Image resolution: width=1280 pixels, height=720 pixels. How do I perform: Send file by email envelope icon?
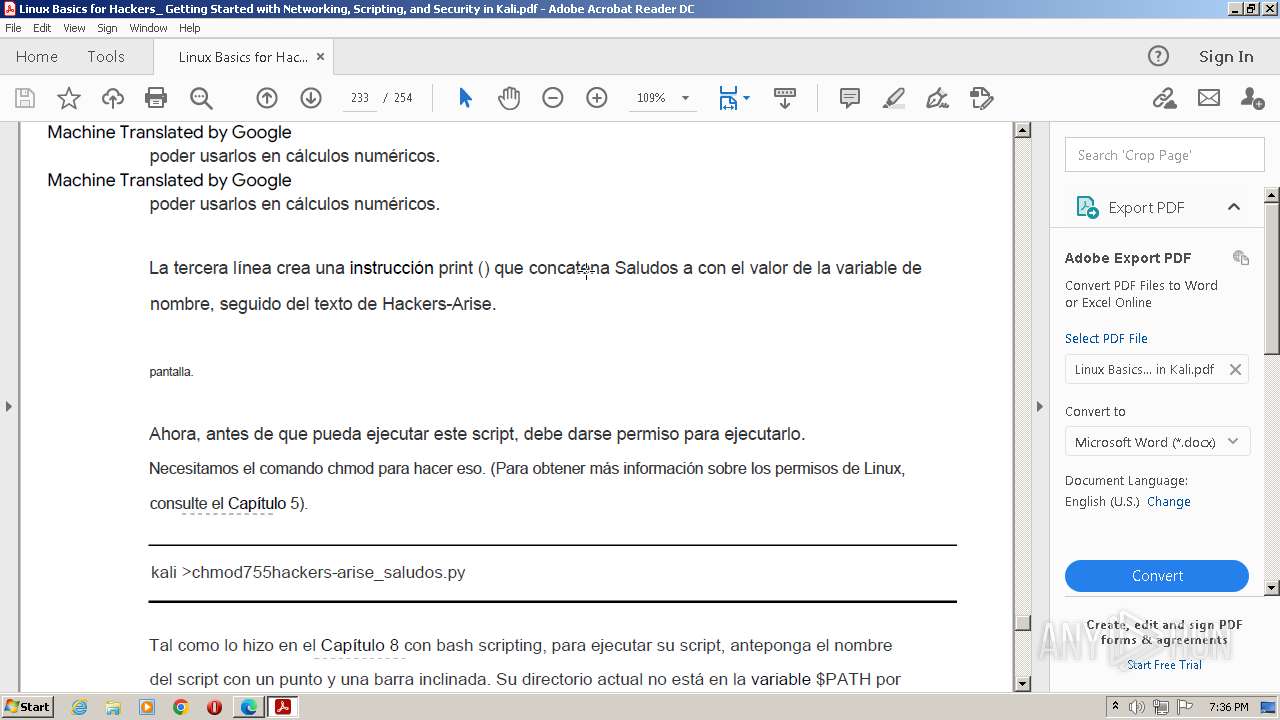(1209, 98)
